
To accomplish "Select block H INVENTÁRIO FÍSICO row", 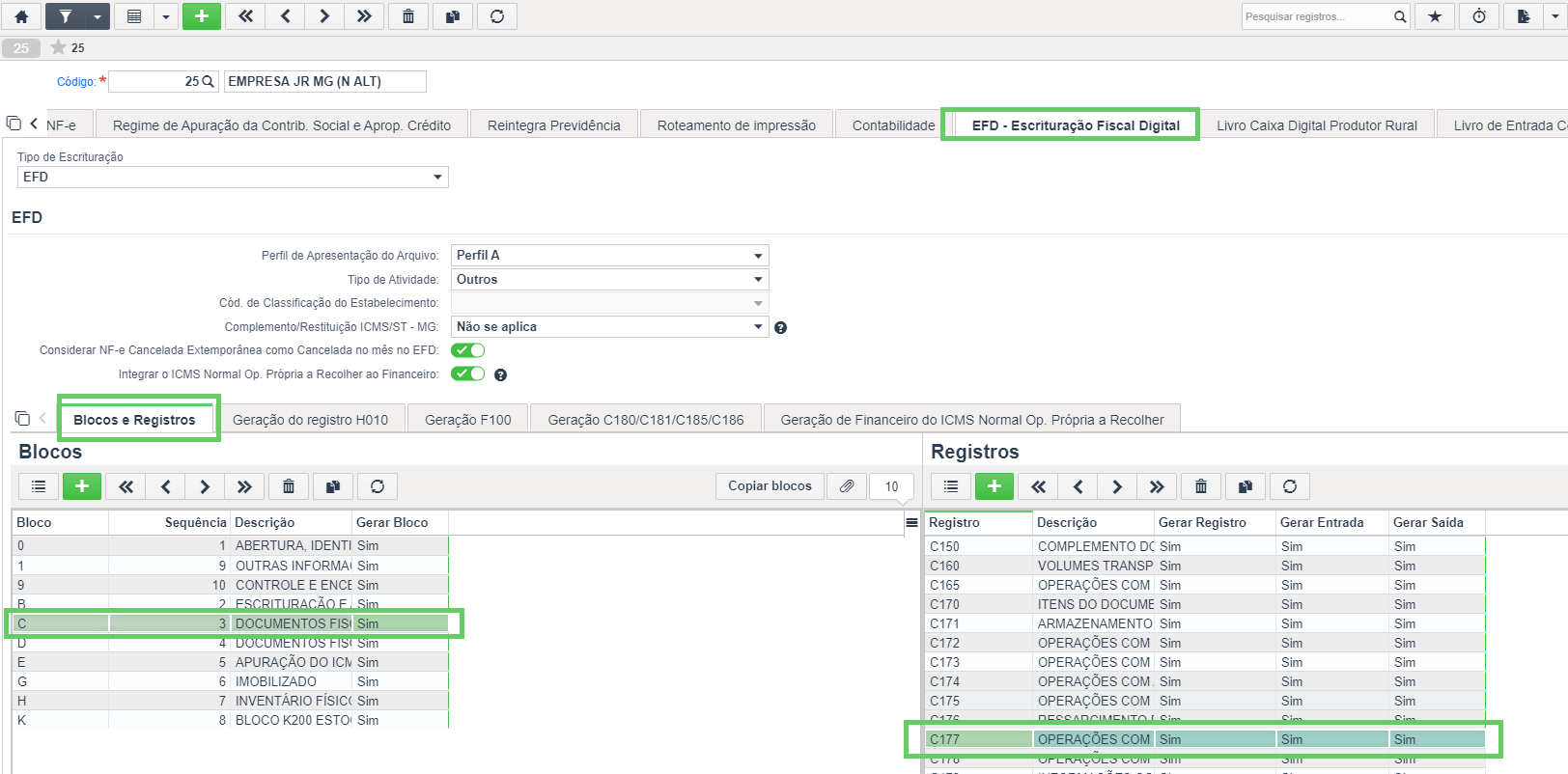I will (231, 701).
